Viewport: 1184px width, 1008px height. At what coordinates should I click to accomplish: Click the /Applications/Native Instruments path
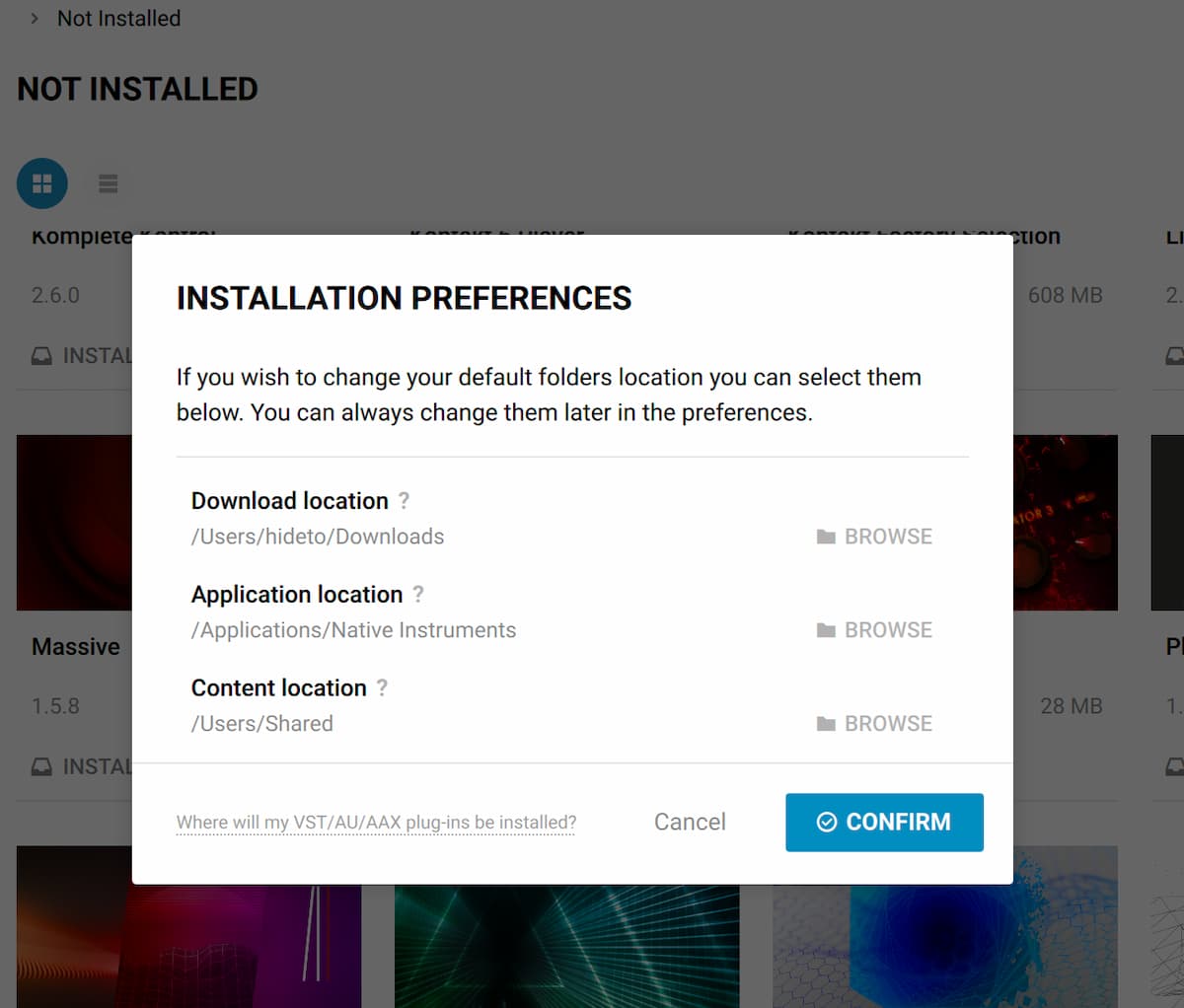coord(353,630)
